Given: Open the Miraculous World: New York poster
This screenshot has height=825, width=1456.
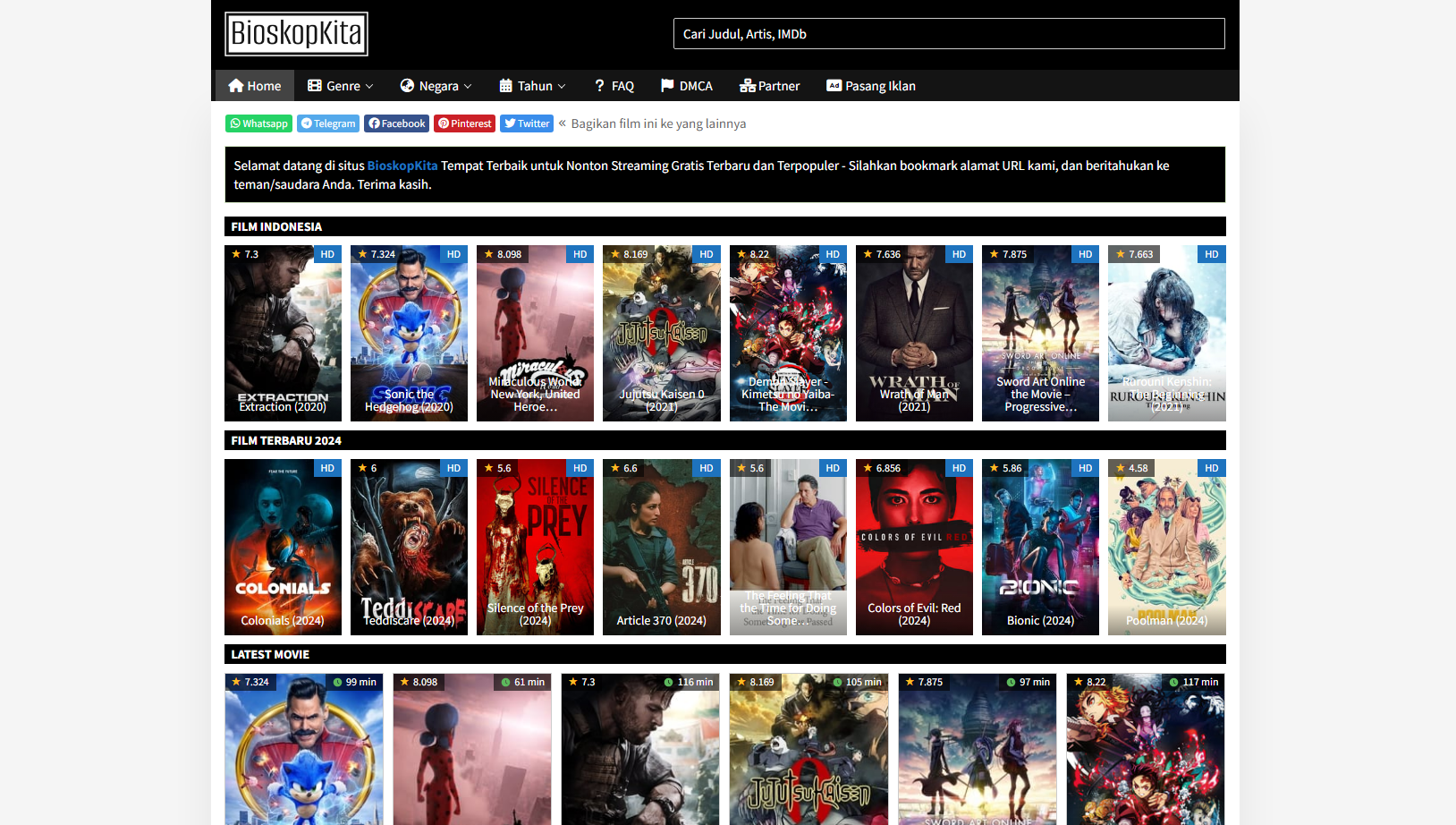Looking at the screenshot, I should click(x=535, y=333).
